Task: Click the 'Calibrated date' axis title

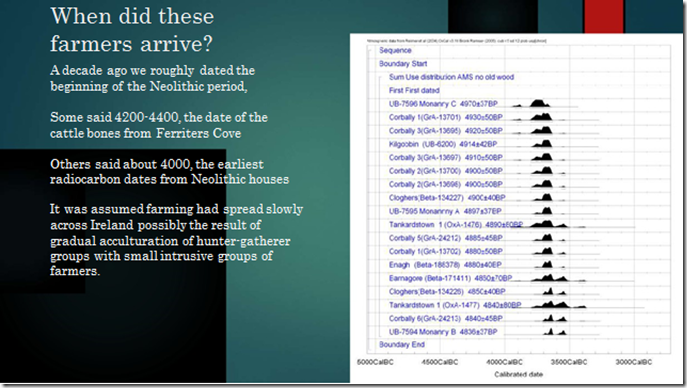Action: pos(518,374)
